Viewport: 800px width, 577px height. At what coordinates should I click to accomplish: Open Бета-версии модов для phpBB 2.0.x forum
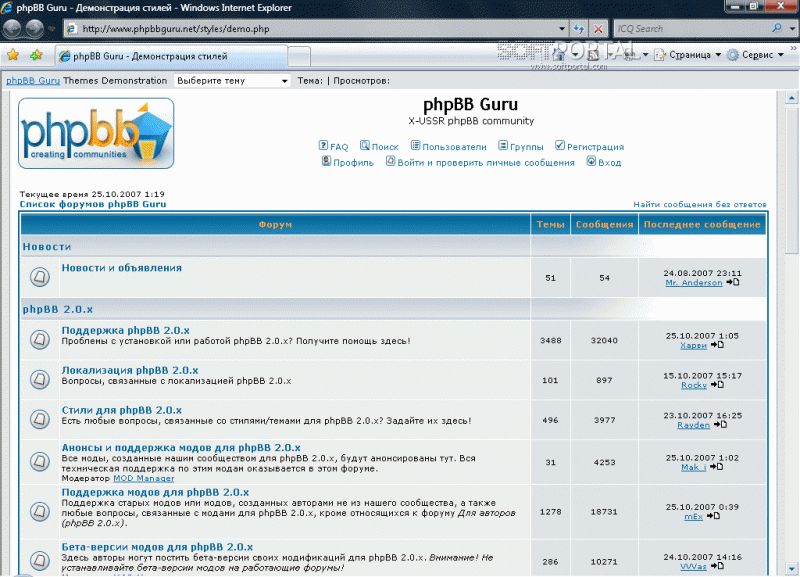point(157,547)
